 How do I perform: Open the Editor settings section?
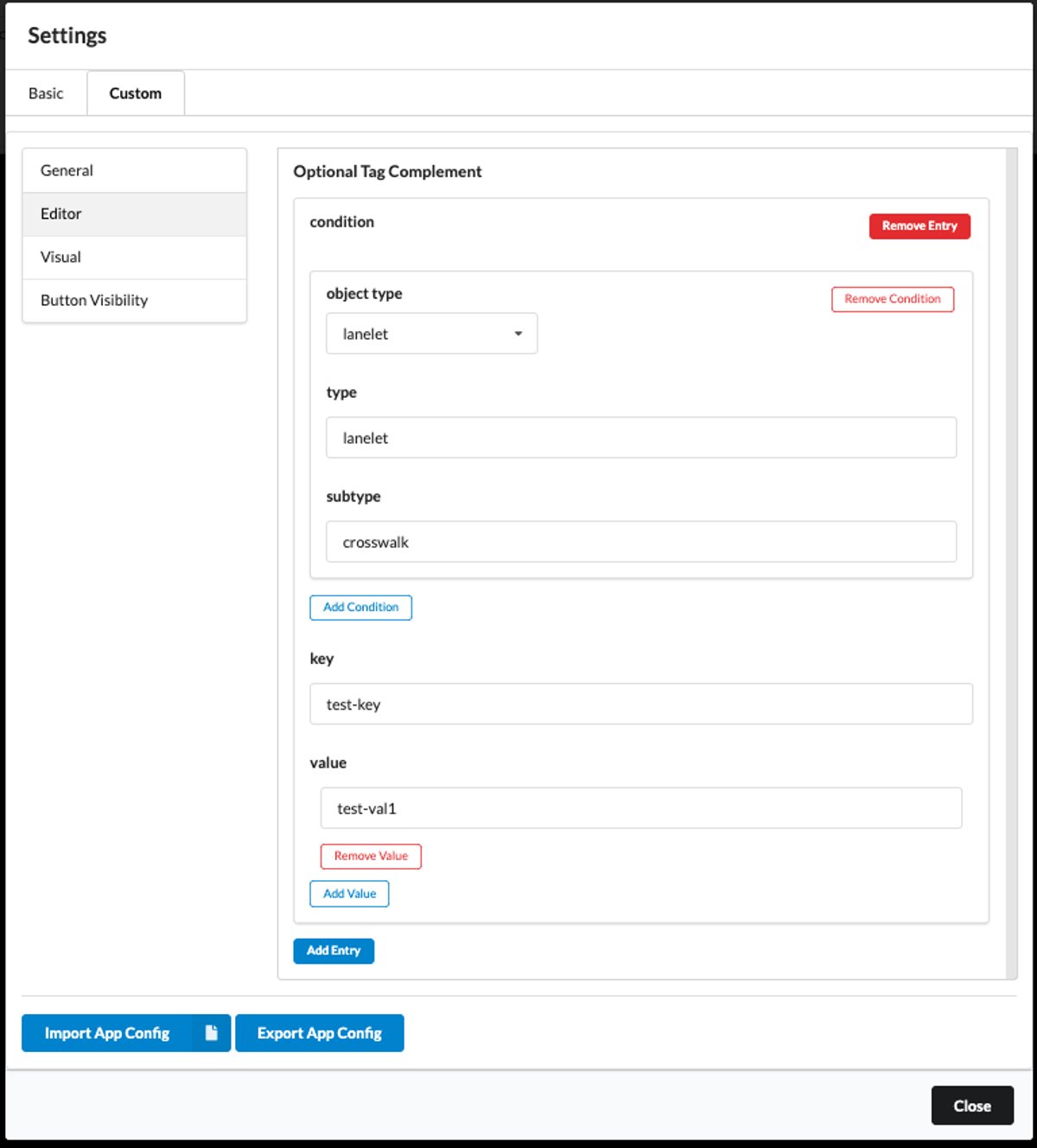[x=134, y=214]
